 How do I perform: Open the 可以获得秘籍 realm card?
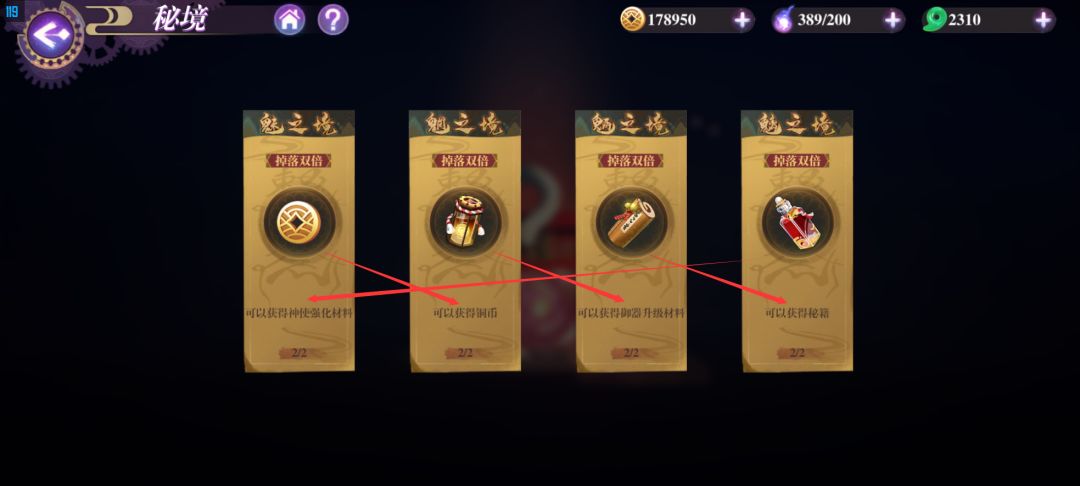[x=797, y=241]
